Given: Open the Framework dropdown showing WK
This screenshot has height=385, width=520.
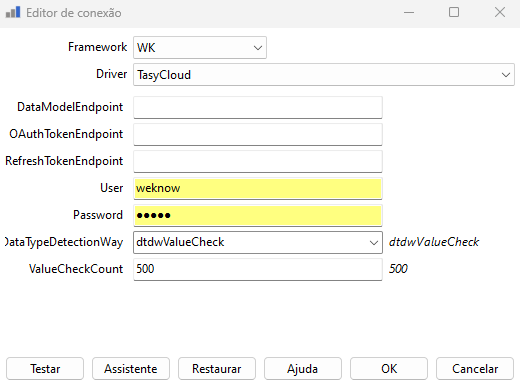Looking at the screenshot, I should click(200, 48).
